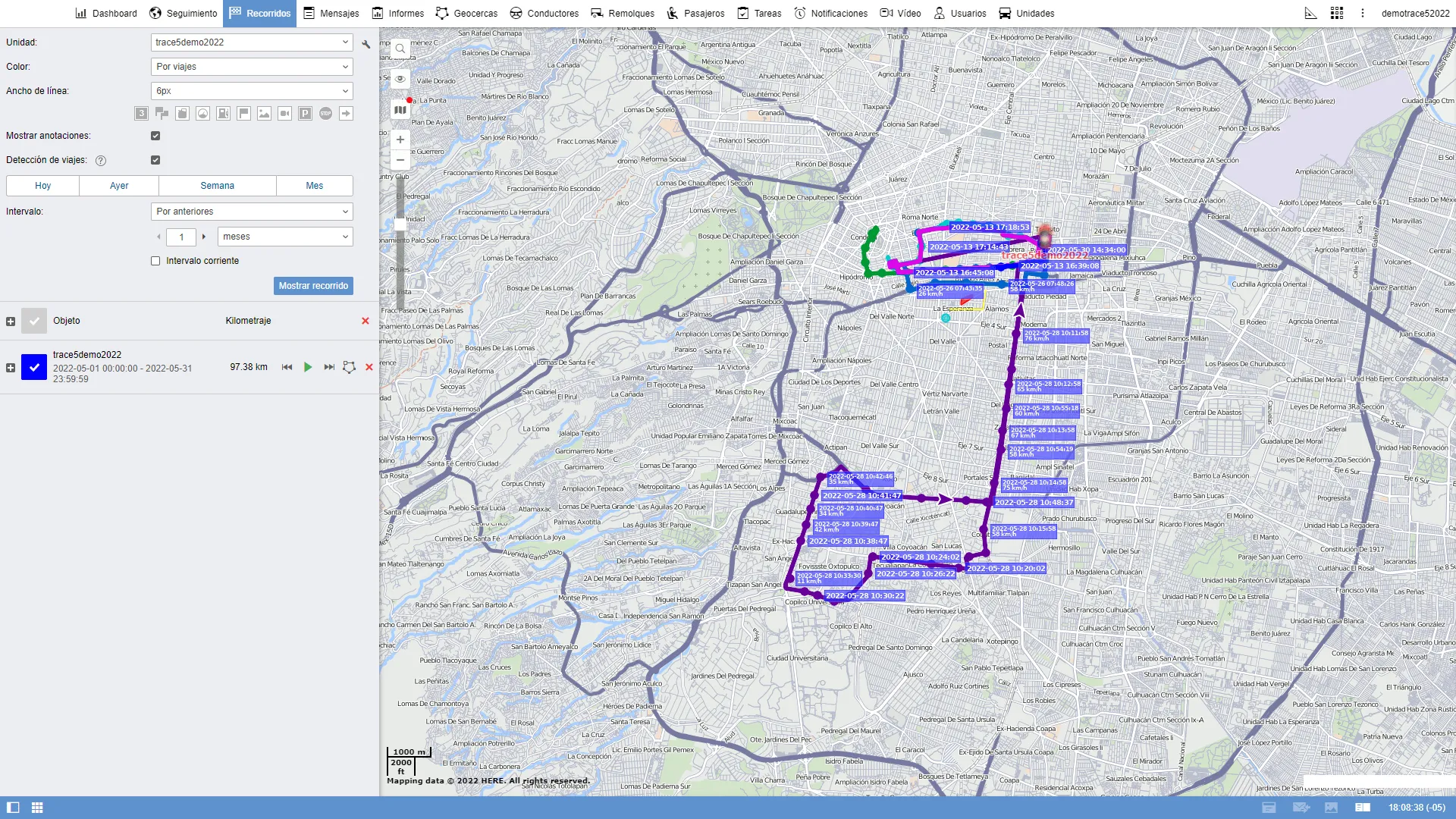
Task: Change the Intervalo dropdown from Por anteriores
Action: click(x=251, y=211)
